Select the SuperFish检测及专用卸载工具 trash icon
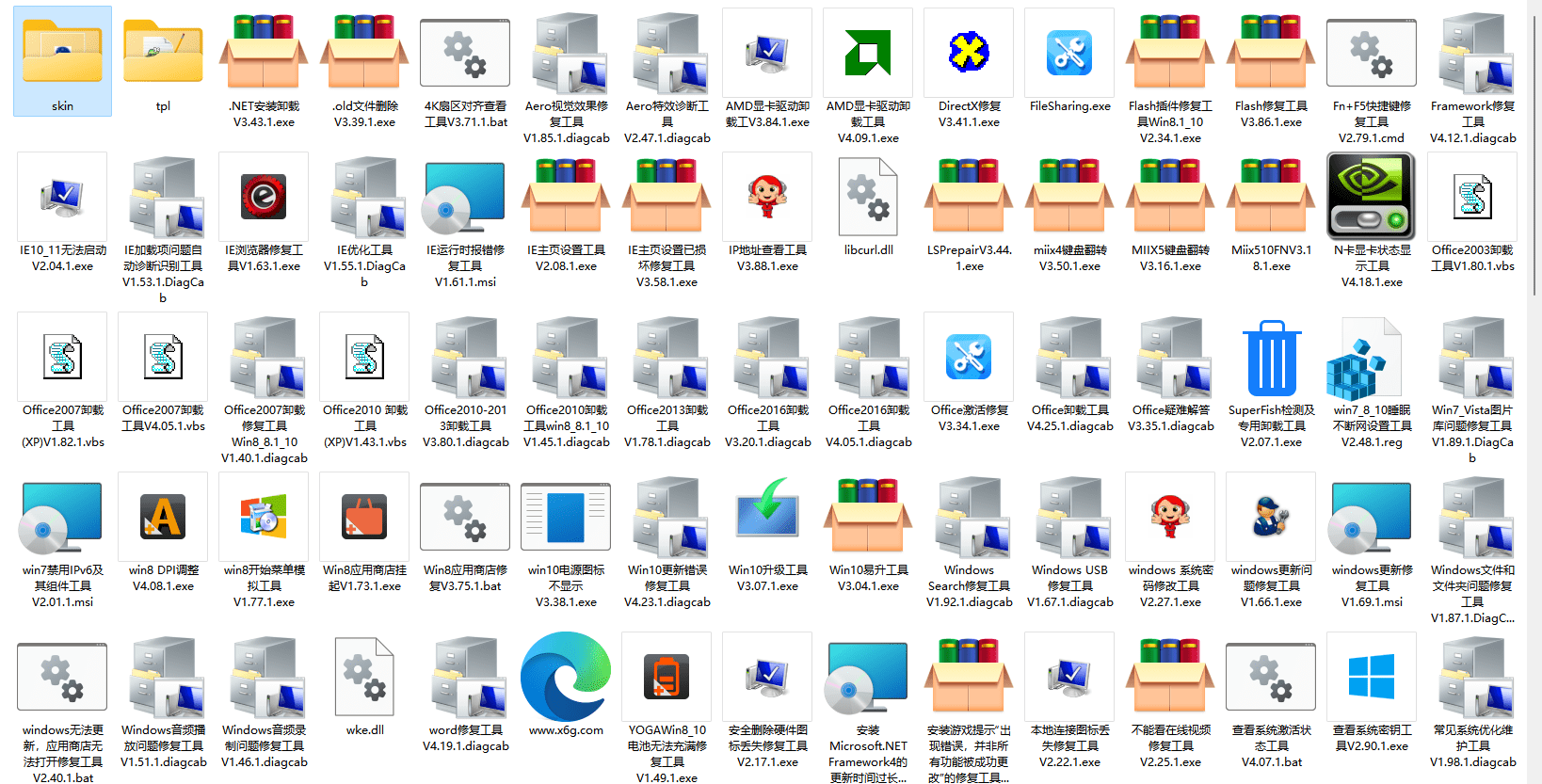The width and height of the screenshot is (1542, 784). [1271, 358]
